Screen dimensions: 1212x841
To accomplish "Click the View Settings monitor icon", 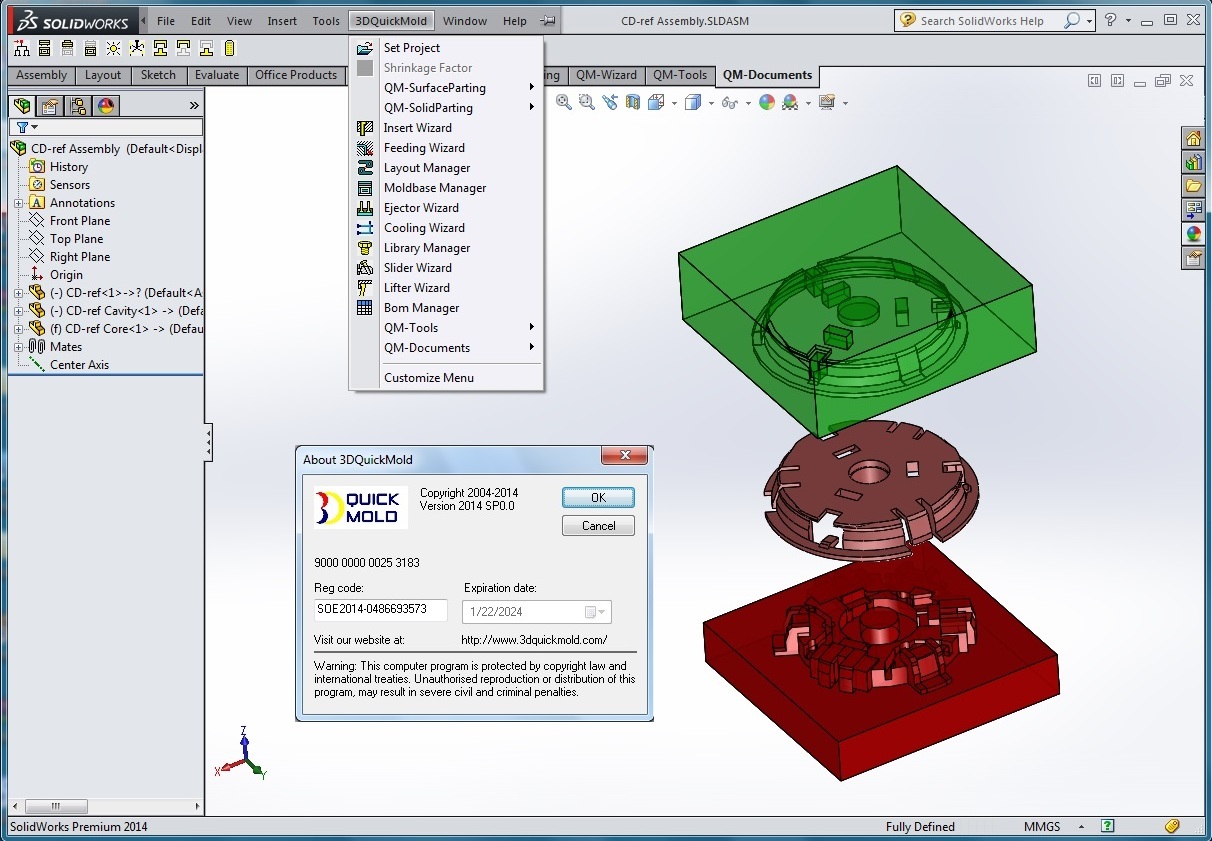I will 826,102.
